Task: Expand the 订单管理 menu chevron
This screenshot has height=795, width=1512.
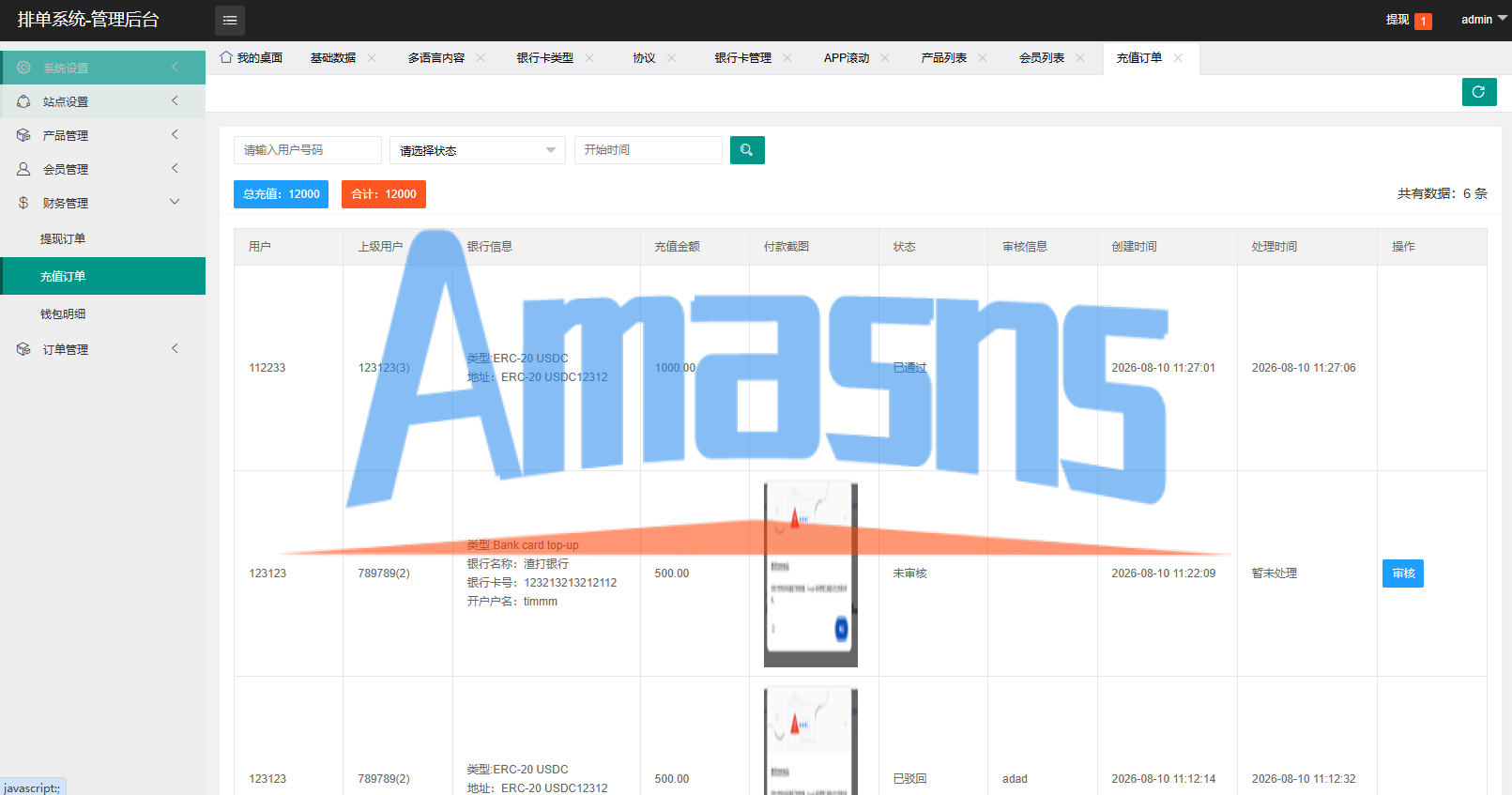Action: pyautogui.click(x=175, y=348)
